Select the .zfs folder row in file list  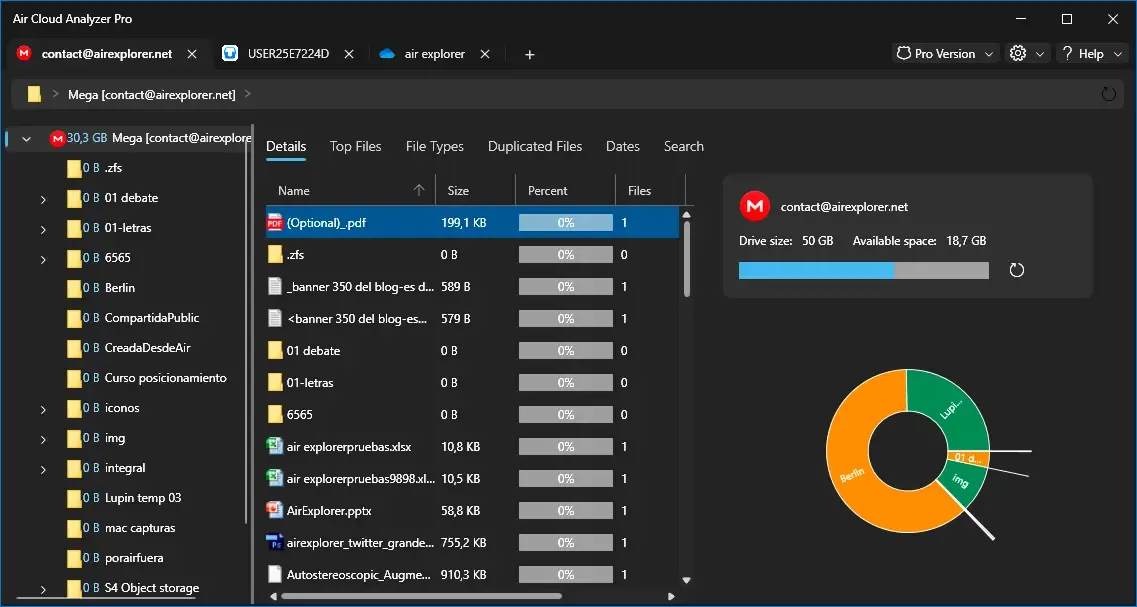point(472,255)
